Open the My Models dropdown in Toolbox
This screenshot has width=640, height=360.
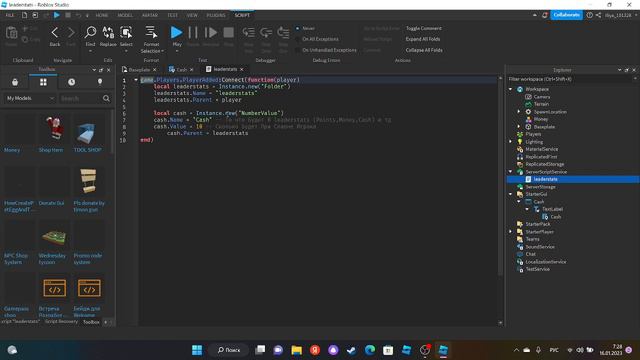coord(29,98)
